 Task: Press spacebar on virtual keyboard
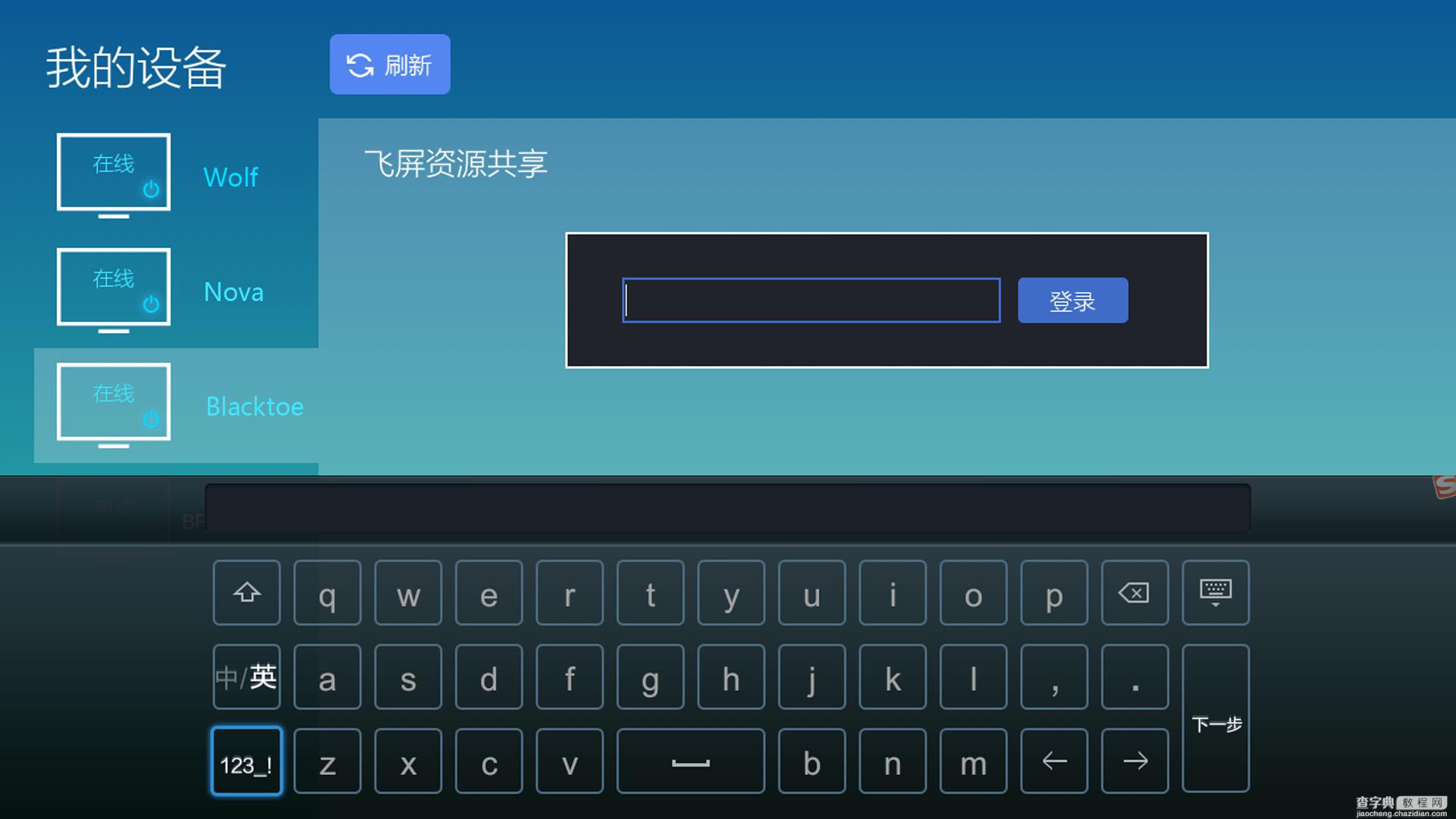coord(690,762)
